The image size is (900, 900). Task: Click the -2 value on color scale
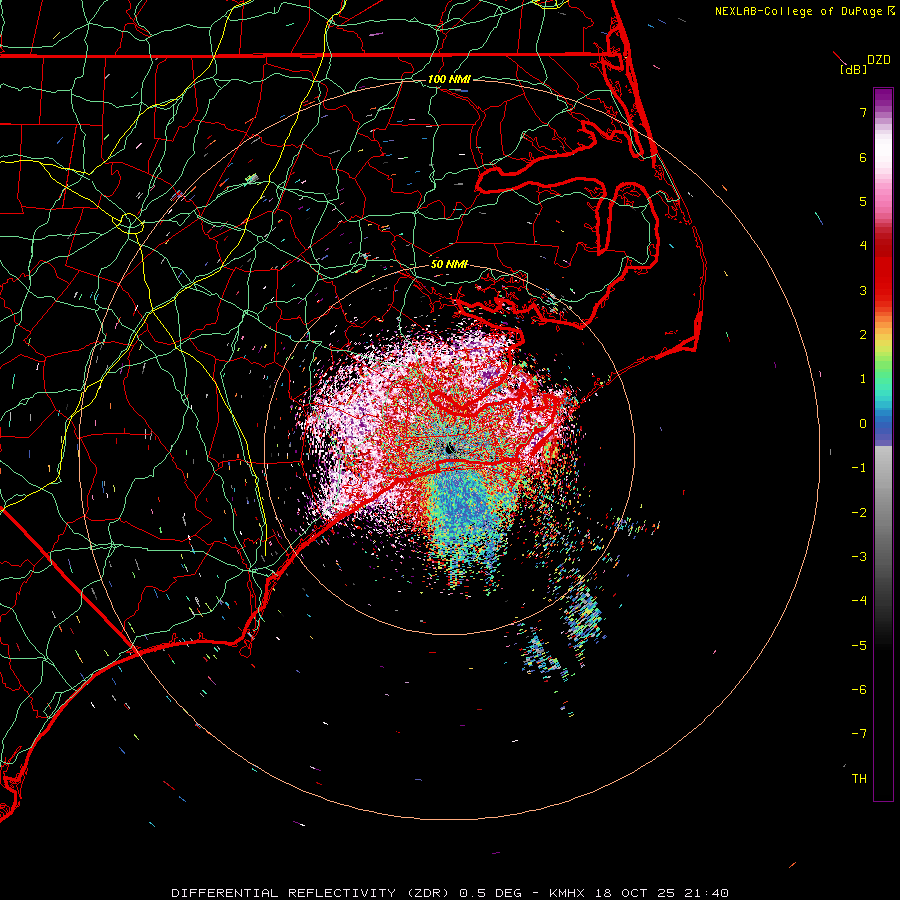[x=859, y=513]
